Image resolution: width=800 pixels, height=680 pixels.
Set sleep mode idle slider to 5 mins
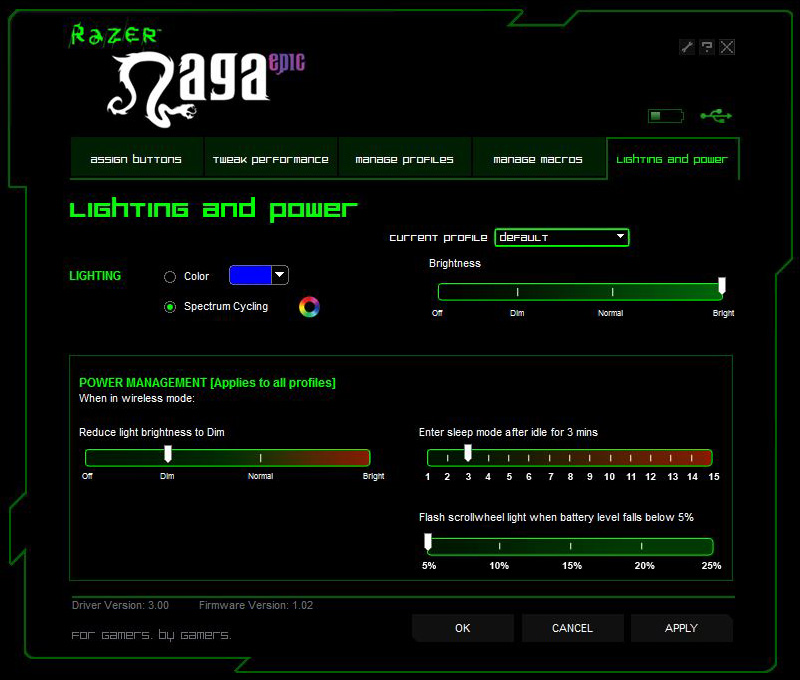click(x=509, y=458)
